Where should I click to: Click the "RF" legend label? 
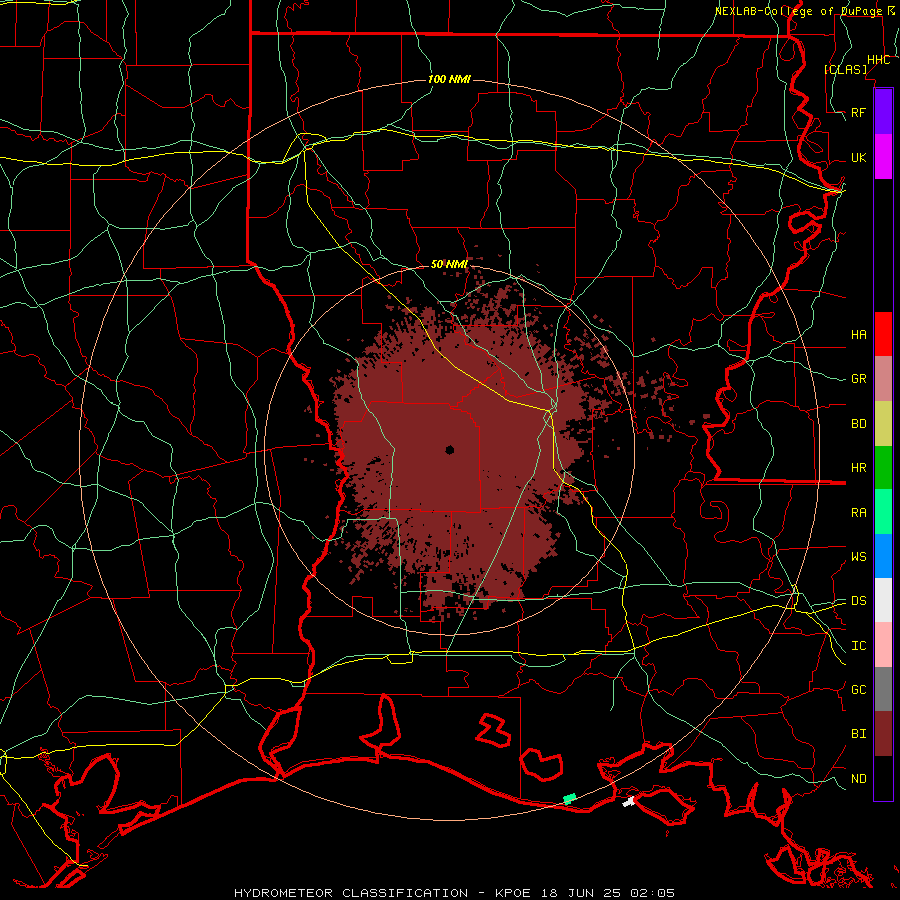pyautogui.click(x=858, y=112)
